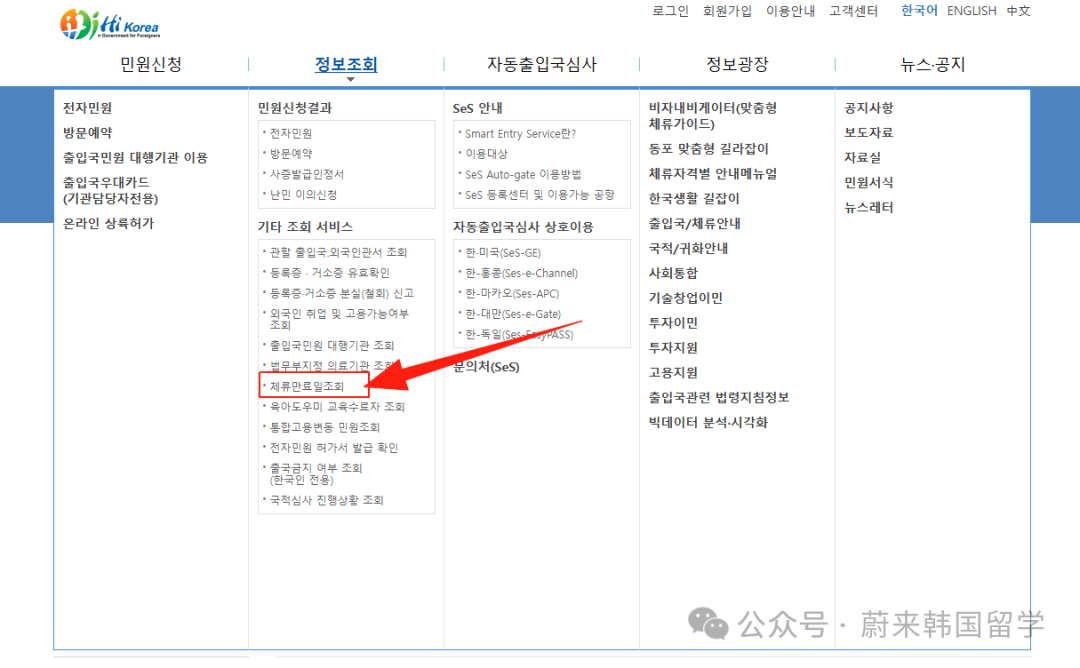The height and width of the screenshot is (668, 1080).
Task: Select 전자민원 under 민원신청
Action: (x=87, y=108)
